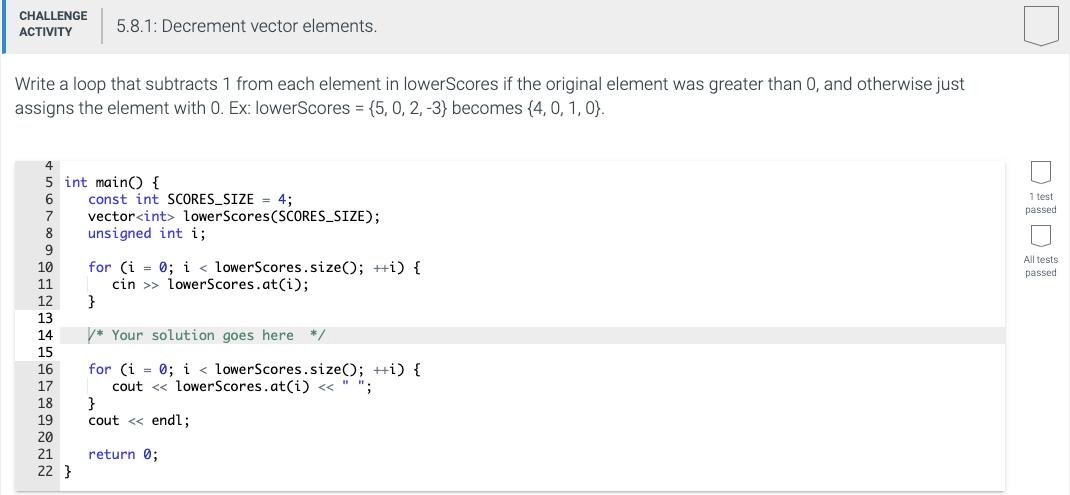Click empty line 15 in the editor
Screen dimensions: 1070x495
click(532, 352)
